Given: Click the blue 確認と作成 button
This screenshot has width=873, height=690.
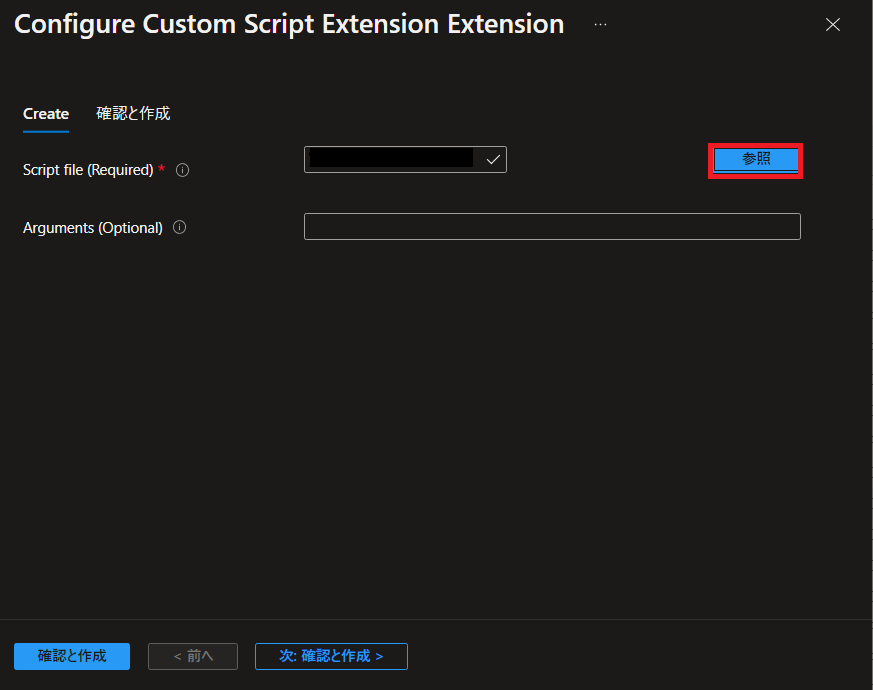Looking at the screenshot, I should [72, 656].
